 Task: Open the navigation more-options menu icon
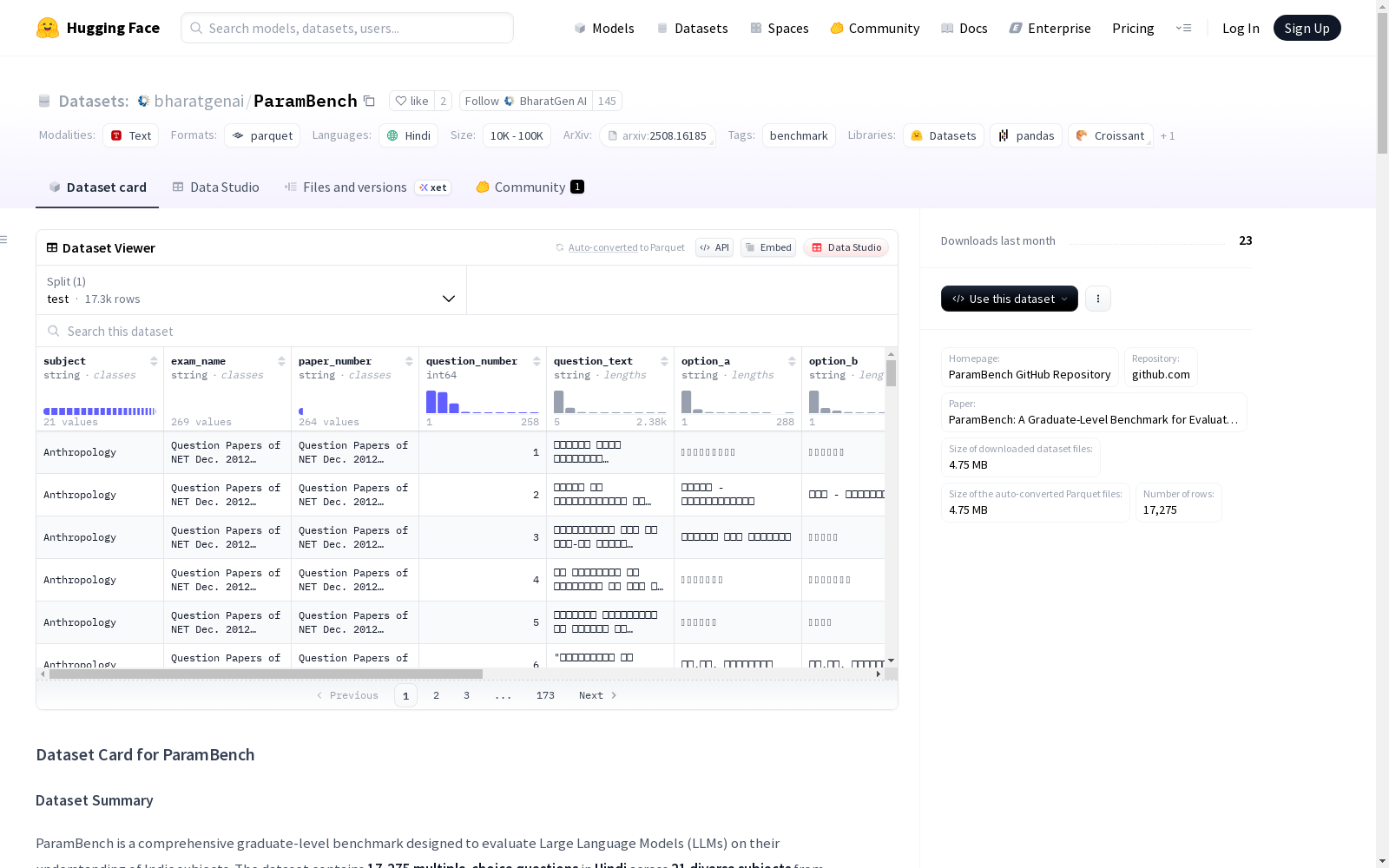pos(1183,28)
